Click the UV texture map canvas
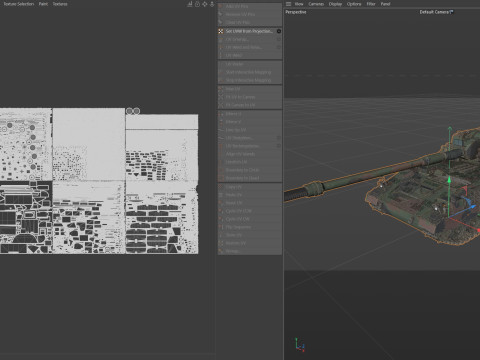Screen dimensions: 480x360 99,181
